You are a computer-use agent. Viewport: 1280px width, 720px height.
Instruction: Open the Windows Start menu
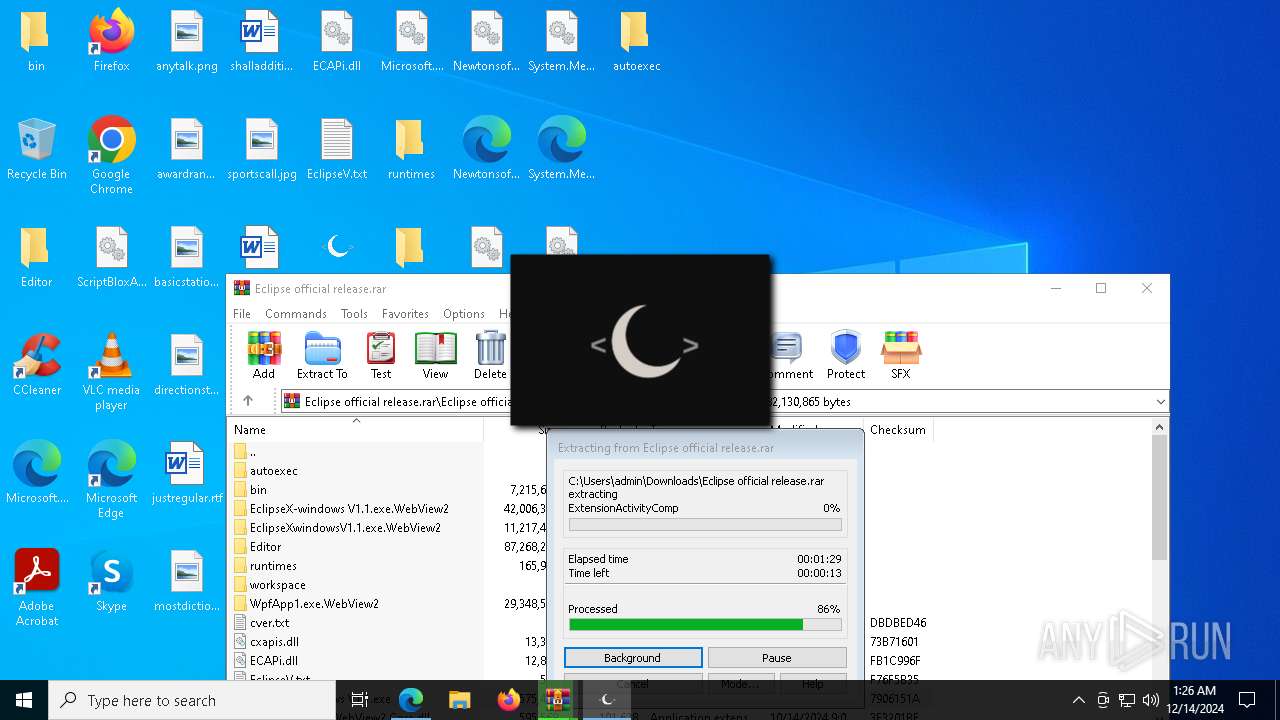point(24,700)
